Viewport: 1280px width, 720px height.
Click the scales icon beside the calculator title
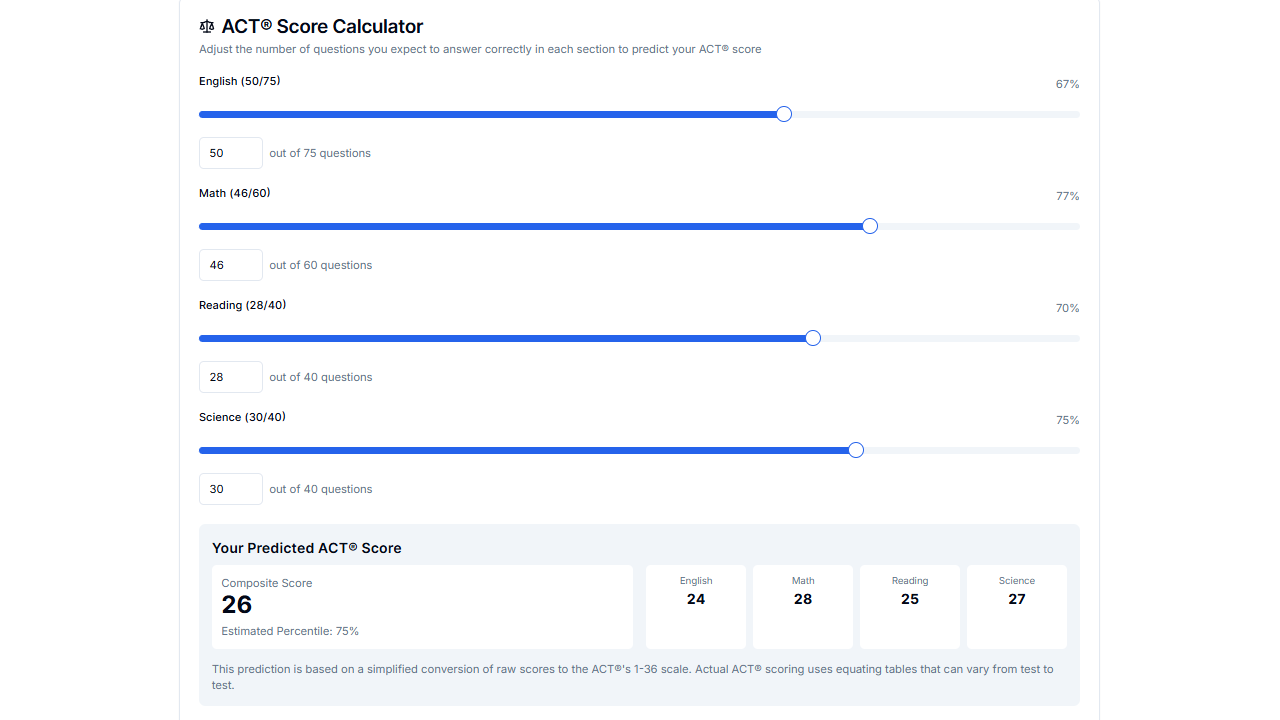coord(206,26)
